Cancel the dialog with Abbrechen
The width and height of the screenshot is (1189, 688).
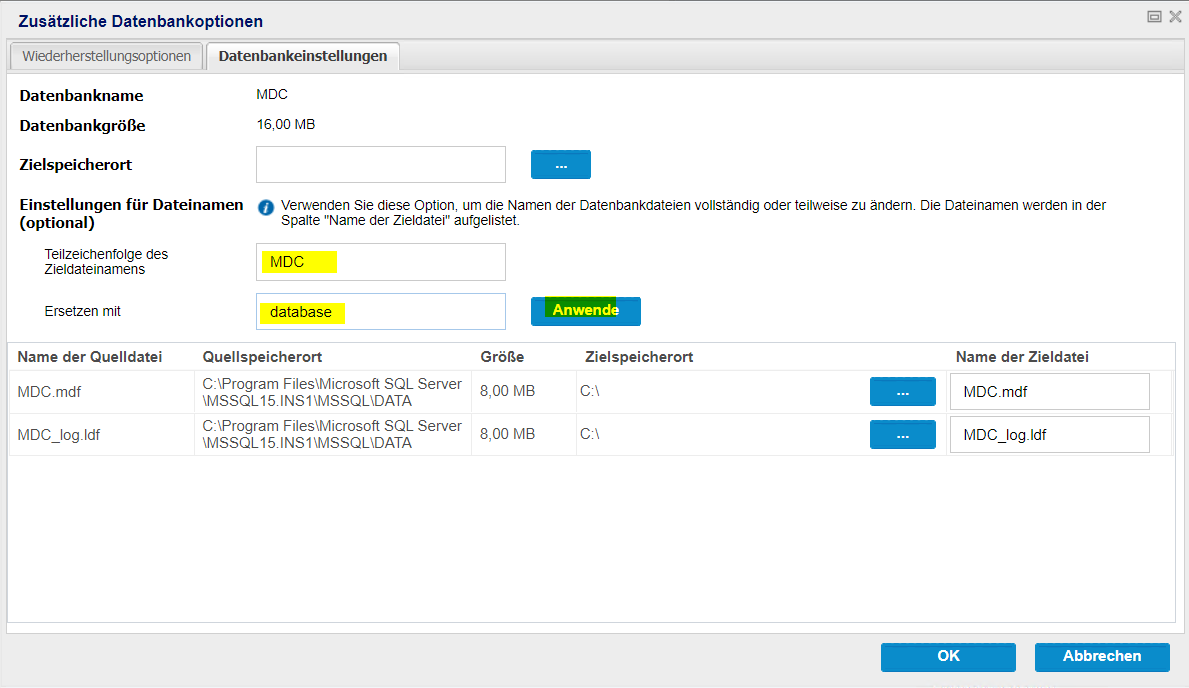pyautogui.click(x=1101, y=656)
